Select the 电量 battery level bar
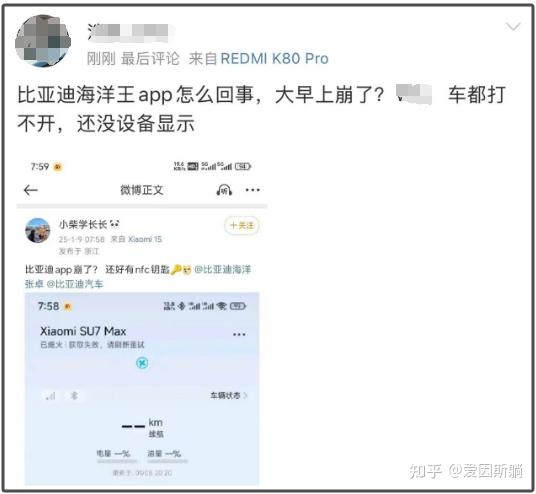 [x=116, y=461]
